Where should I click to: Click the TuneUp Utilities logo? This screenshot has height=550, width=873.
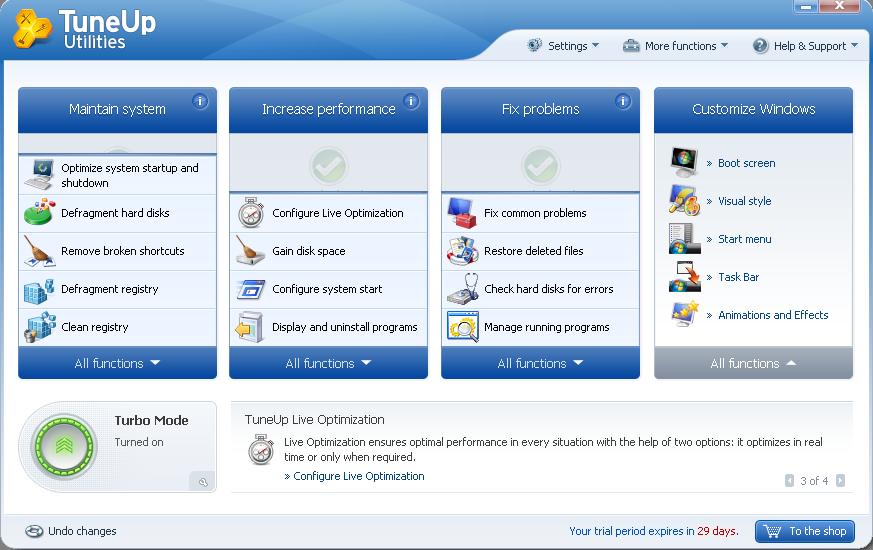(85, 30)
